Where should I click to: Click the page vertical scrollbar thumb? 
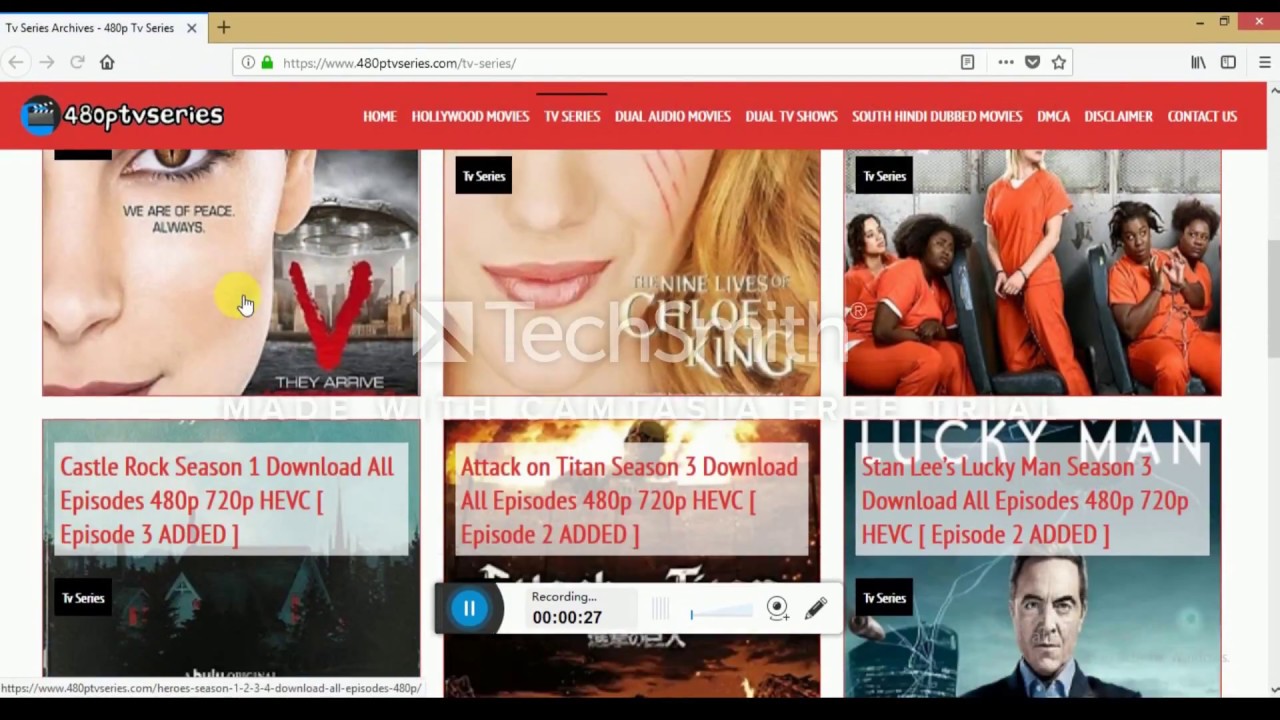(1272, 298)
